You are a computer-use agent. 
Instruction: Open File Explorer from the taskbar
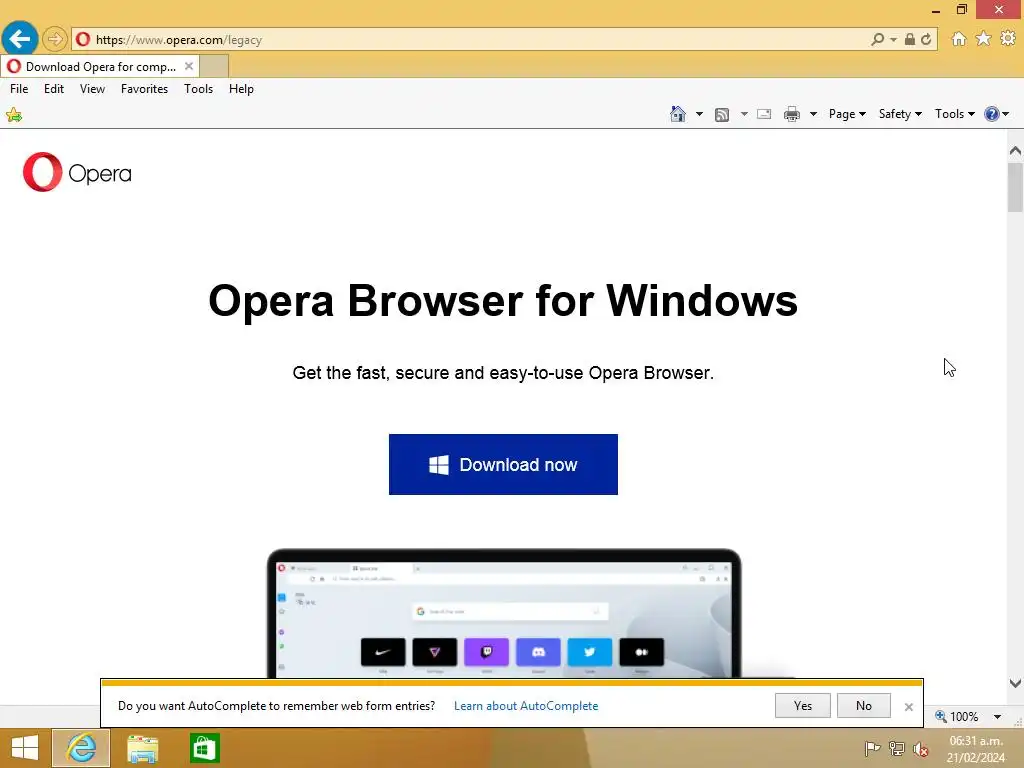142,748
